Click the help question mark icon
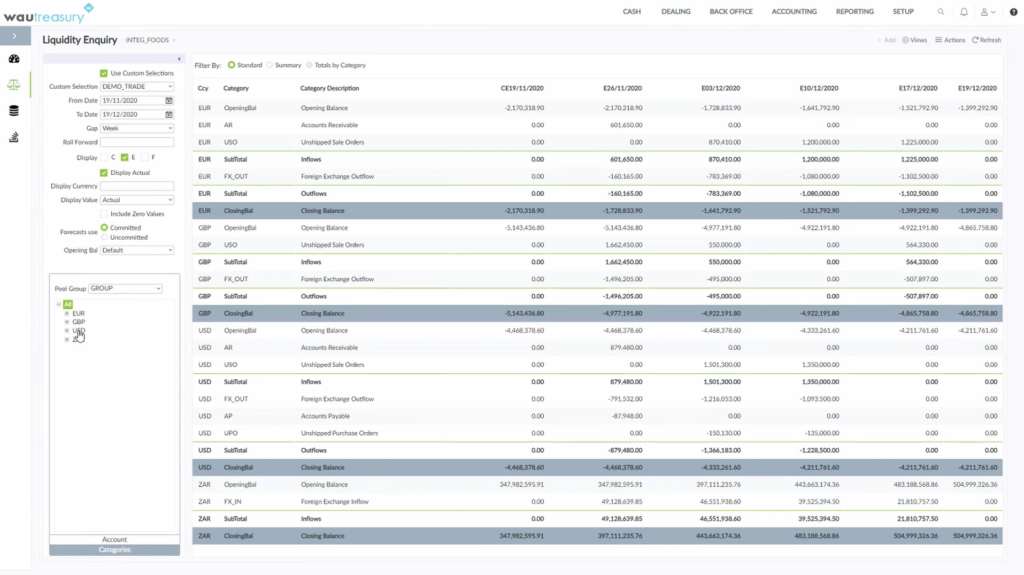The image size is (1024, 575). point(1014,12)
